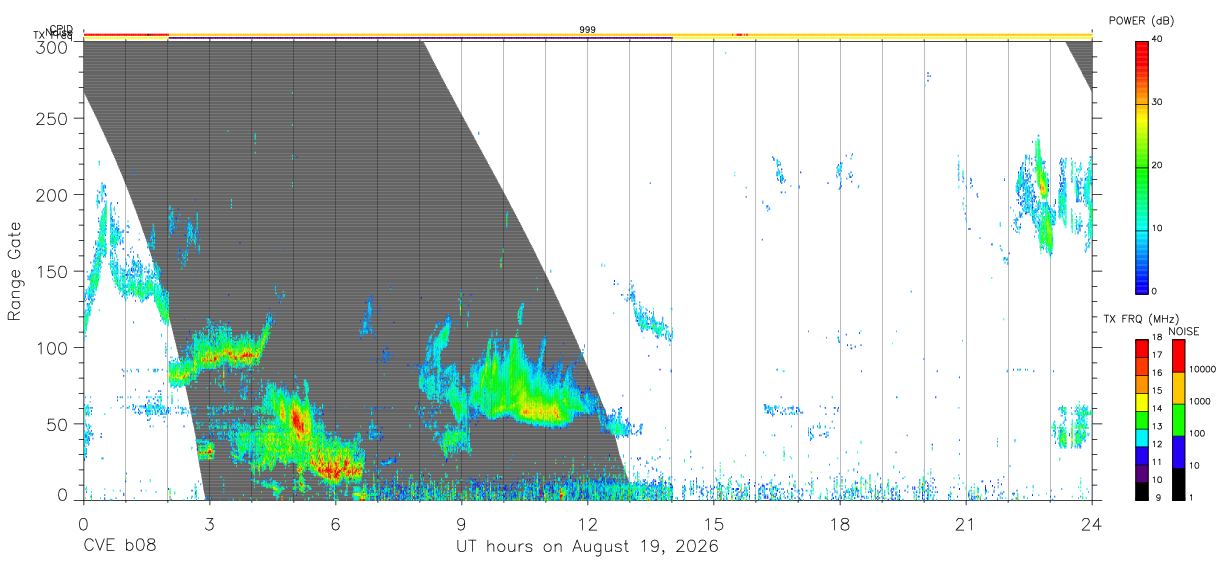Click the 250 tick on Range Gate axis
1228x567 pixels.
pyautogui.click(x=54, y=119)
